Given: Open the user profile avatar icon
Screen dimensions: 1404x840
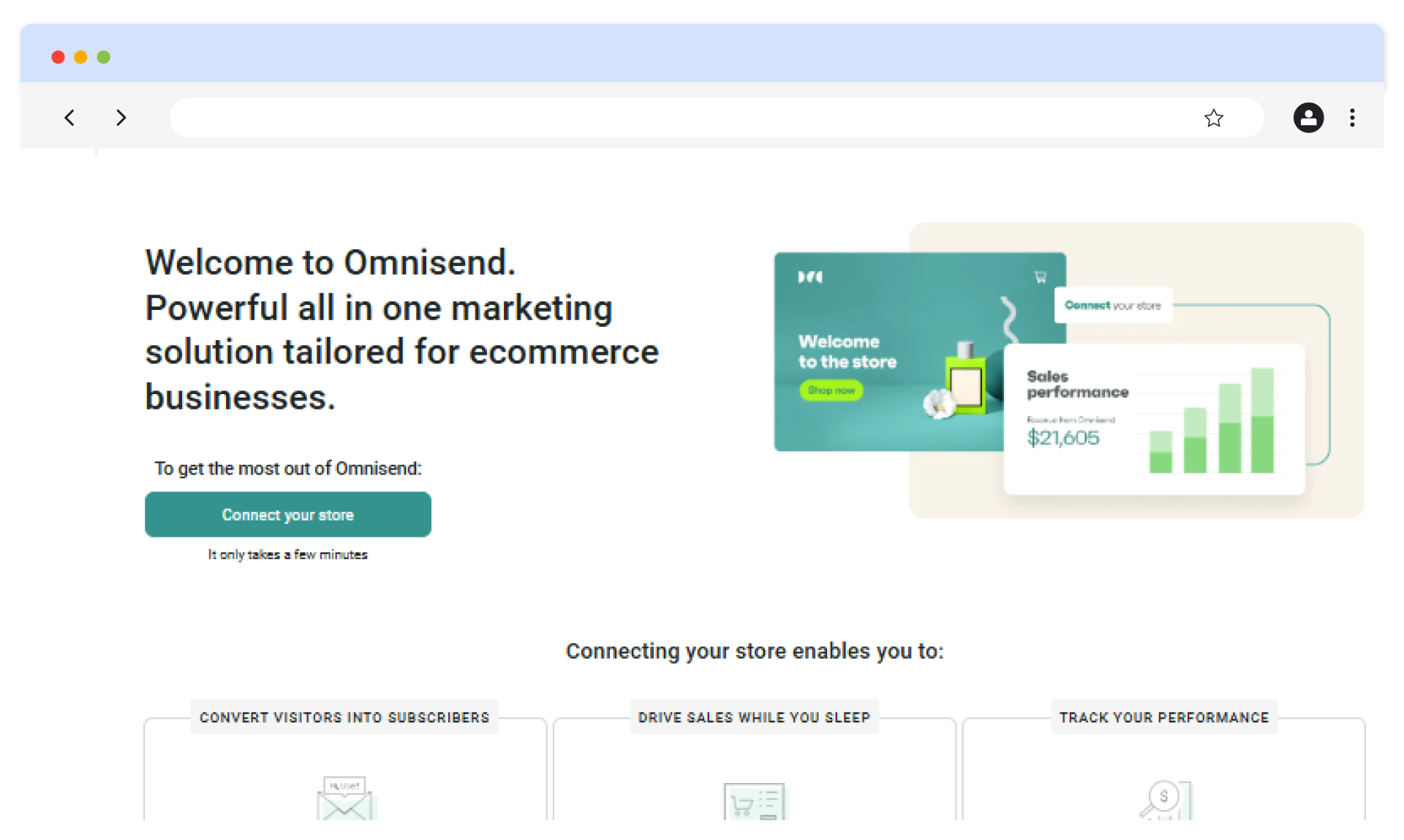Looking at the screenshot, I should pyautogui.click(x=1308, y=118).
